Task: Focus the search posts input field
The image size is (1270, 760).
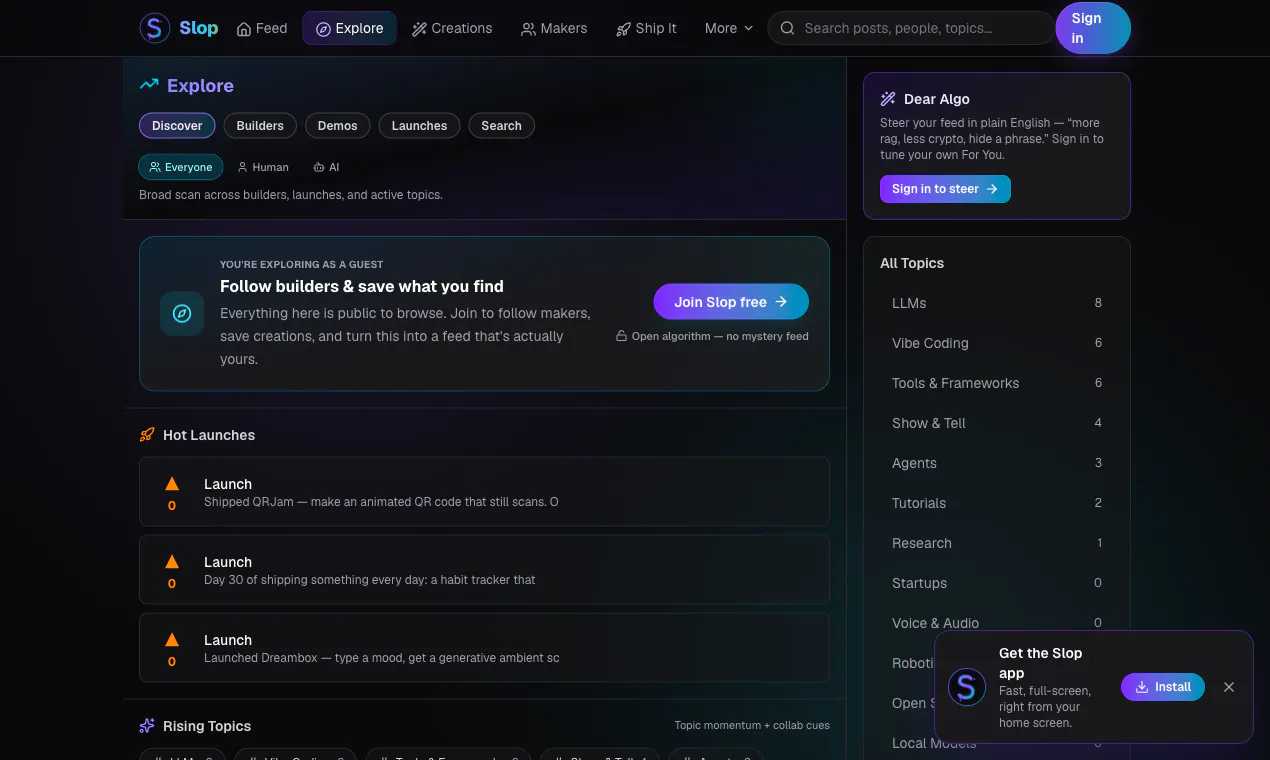Action: click(x=911, y=28)
